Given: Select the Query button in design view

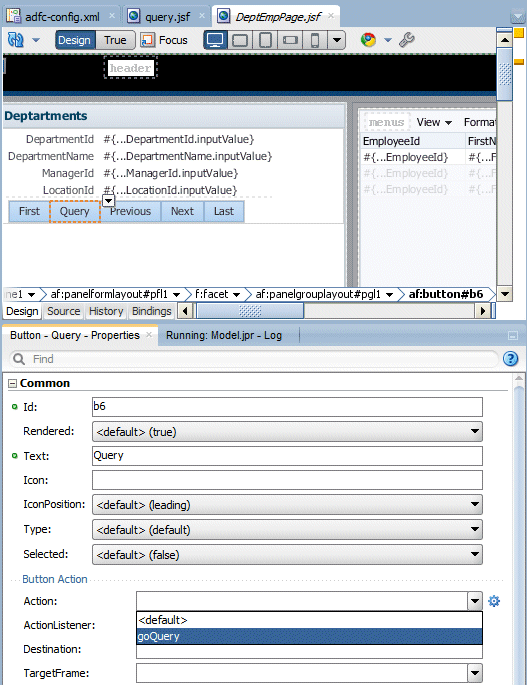Looking at the screenshot, I should [x=75, y=211].
